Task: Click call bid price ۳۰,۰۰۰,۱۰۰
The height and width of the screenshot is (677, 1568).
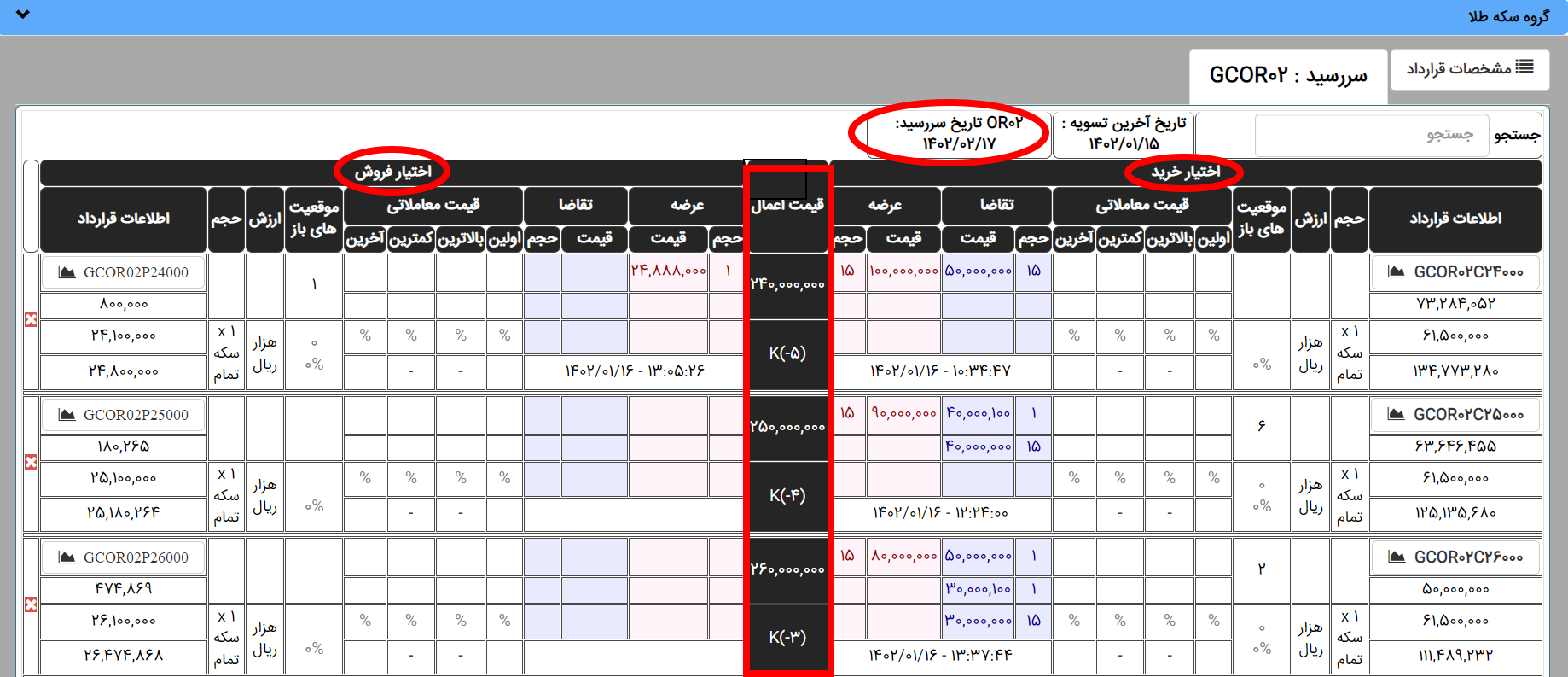Action: (979, 589)
